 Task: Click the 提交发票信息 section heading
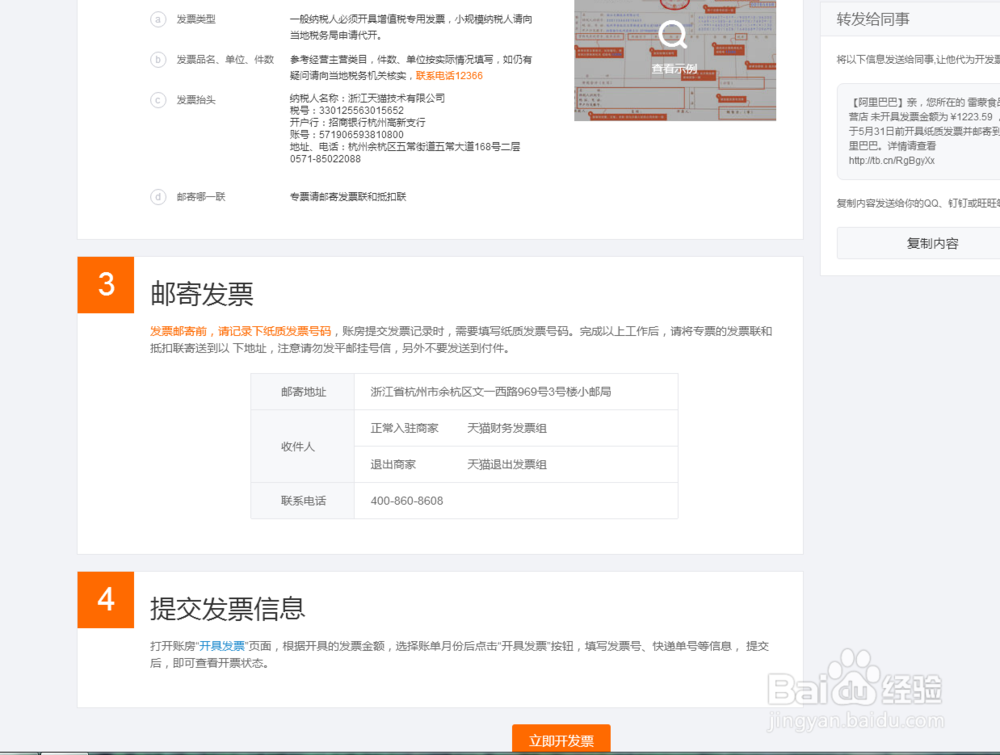pyautogui.click(x=228, y=608)
